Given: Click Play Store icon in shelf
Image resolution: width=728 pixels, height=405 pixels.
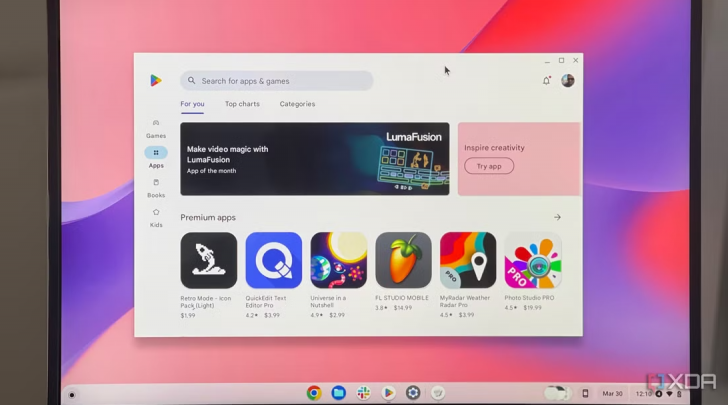Looking at the screenshot, I should point(388,393).
